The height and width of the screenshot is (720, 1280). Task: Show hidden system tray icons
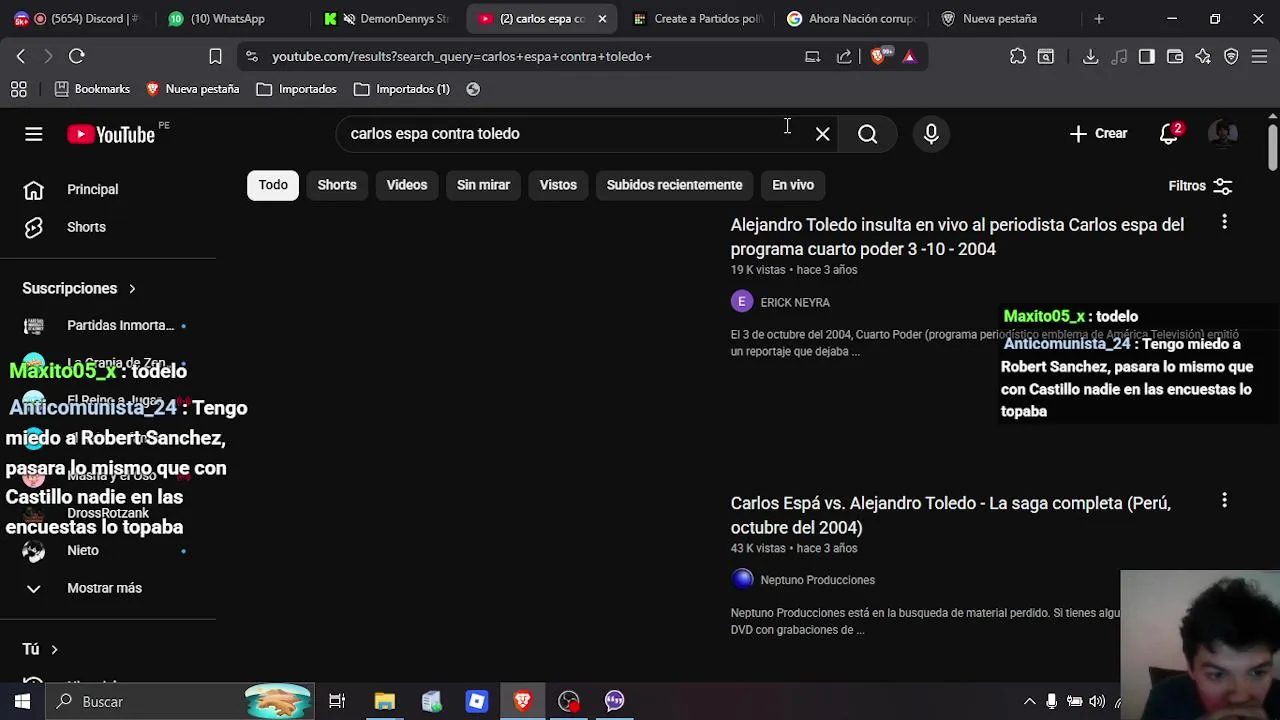pyautogui.click(x=1029, y=702)
